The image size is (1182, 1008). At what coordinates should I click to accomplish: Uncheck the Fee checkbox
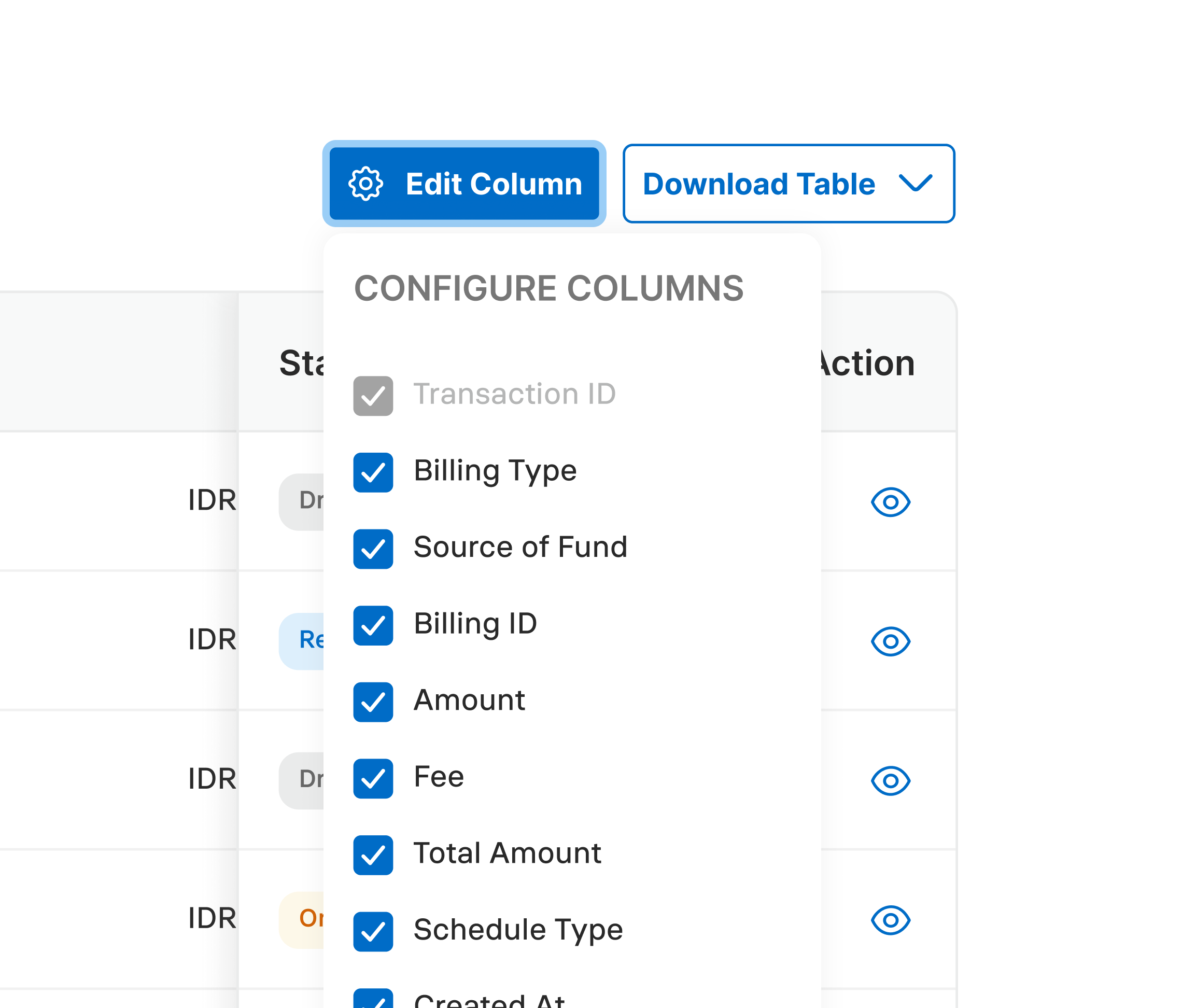[373, 778]
